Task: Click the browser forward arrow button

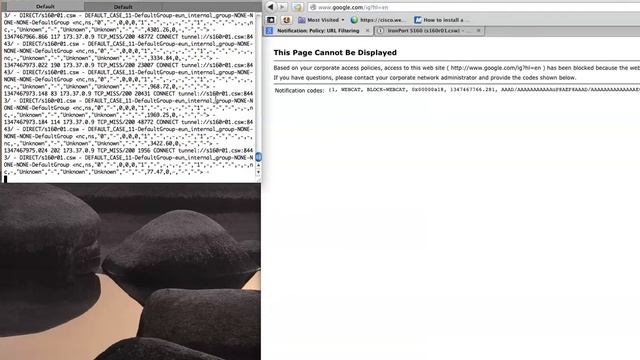Action: click(282, 7)
